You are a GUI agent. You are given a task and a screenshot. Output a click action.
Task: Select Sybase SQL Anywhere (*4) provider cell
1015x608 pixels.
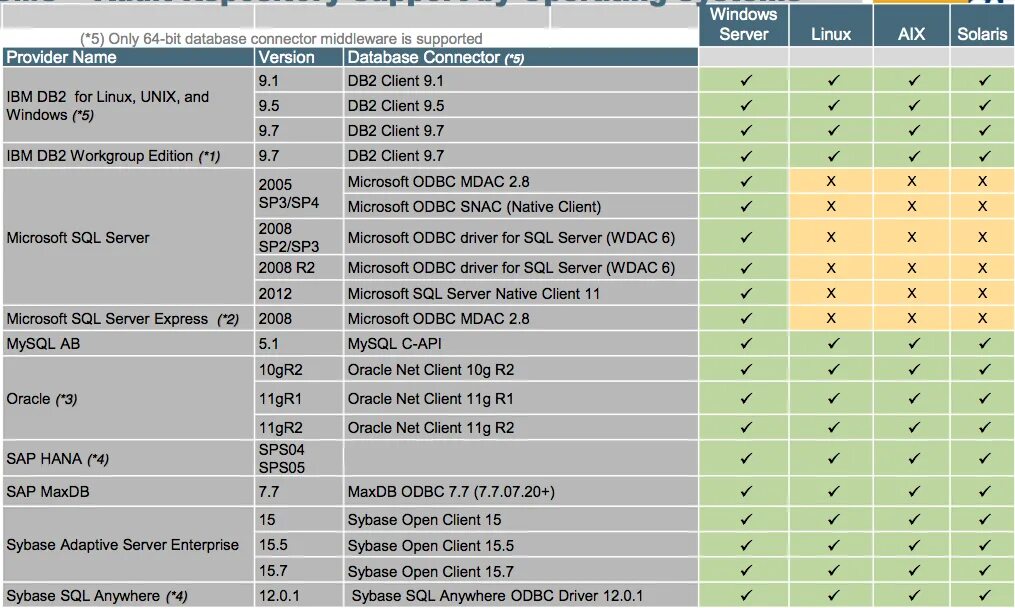pos(128,596)
